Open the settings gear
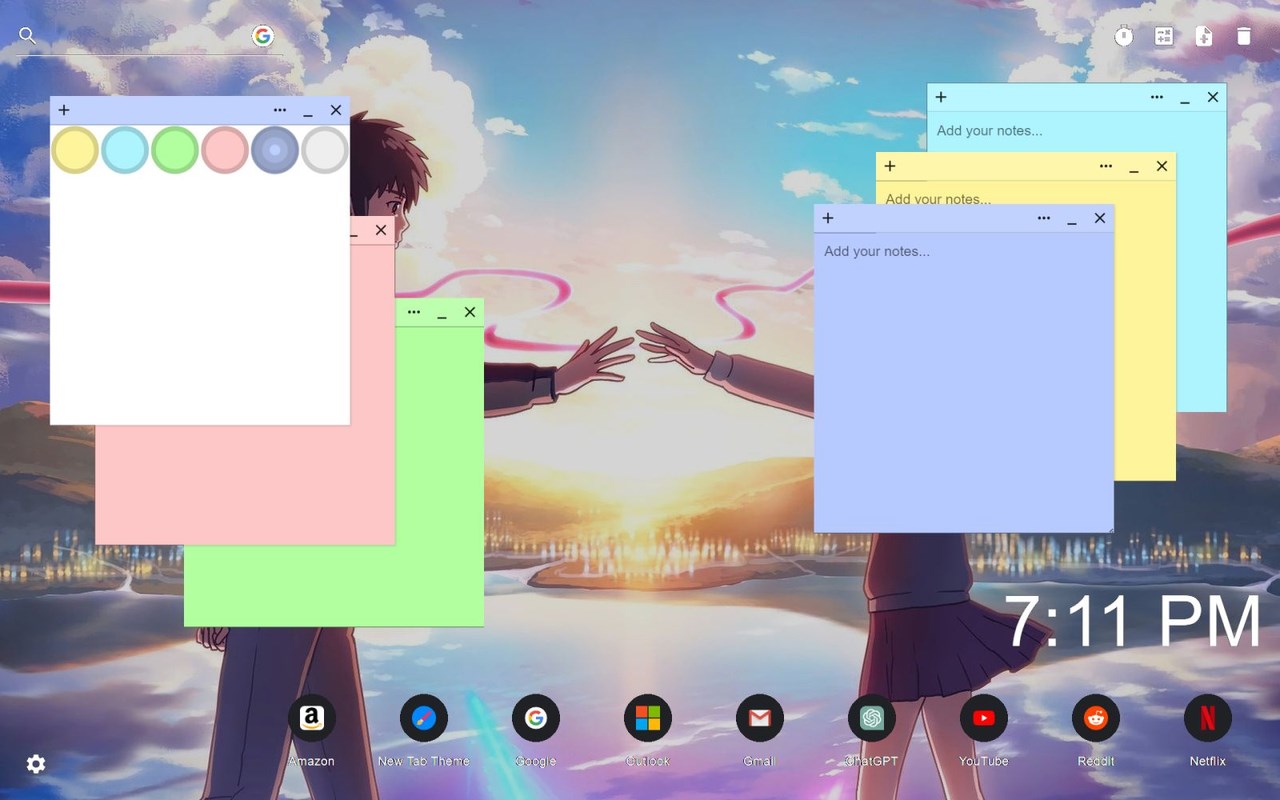Image resolution: width=1280 pixels, height=800 pixels. (x=36, y=764)
